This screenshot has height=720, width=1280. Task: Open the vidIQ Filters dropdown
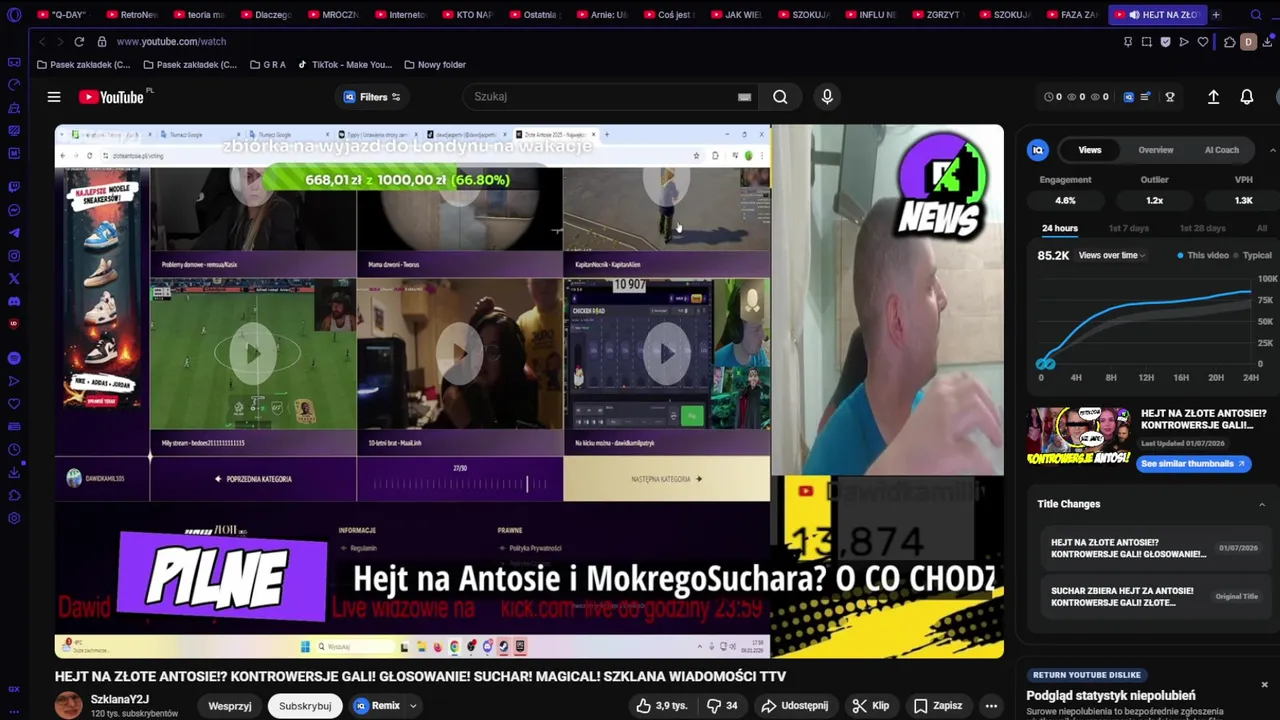[x=372, y=97]
